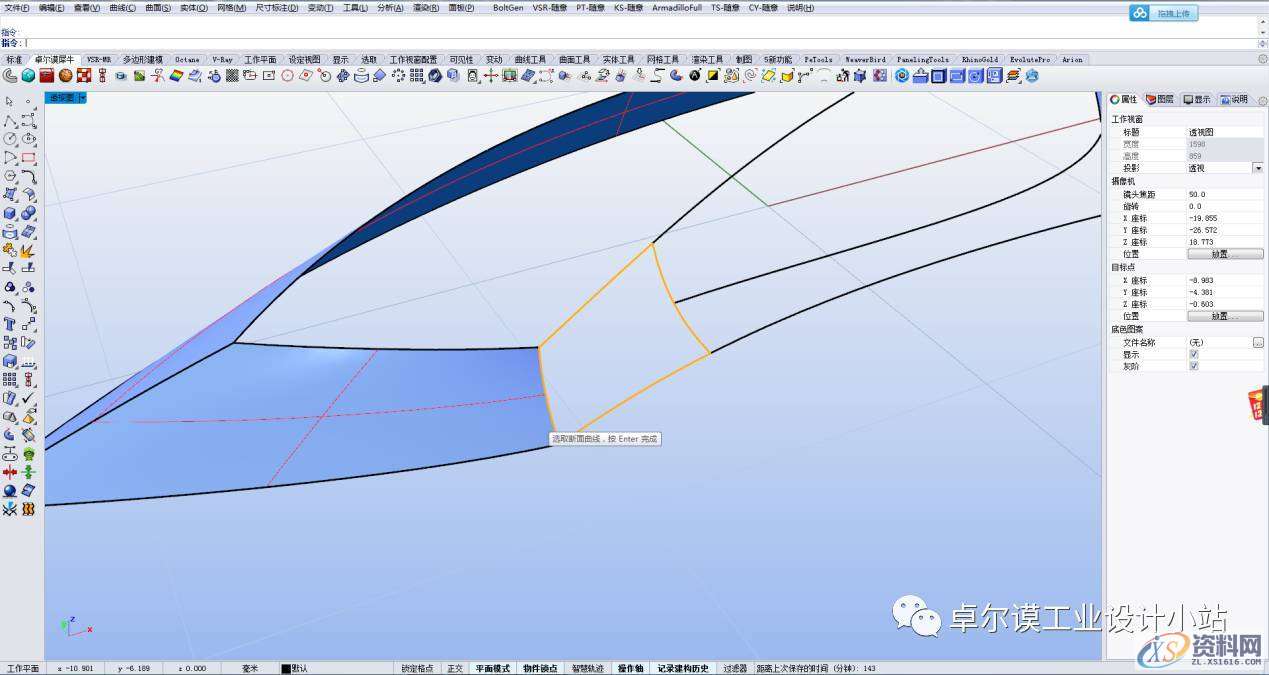Click the solid box tool icon
The height and width of the screenshot is (675, 1269).
pyautogui.click(x=10, y=213)
